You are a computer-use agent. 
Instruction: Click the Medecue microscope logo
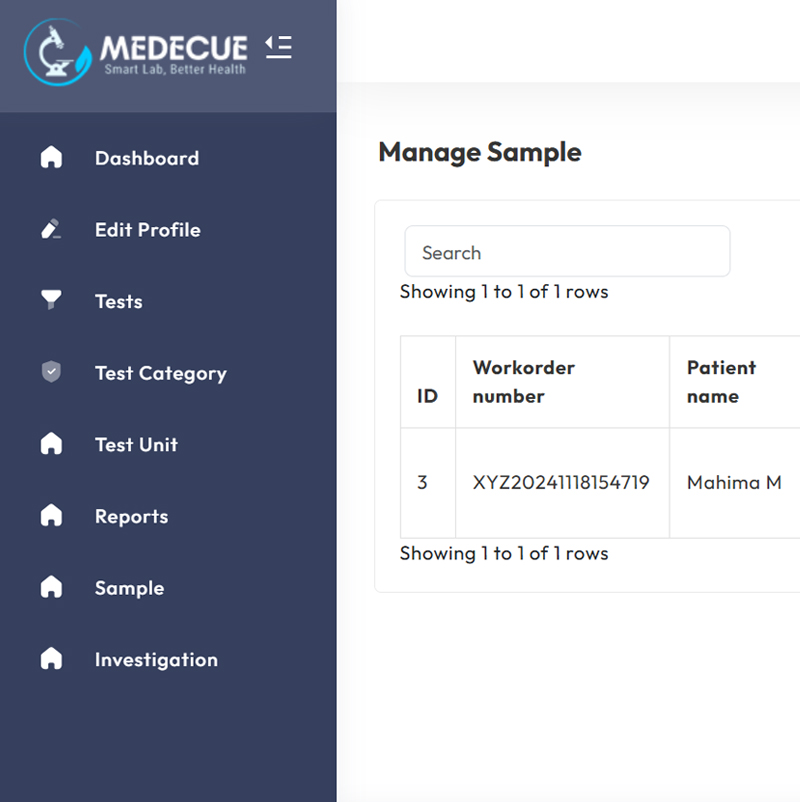[x=58, y=52]
